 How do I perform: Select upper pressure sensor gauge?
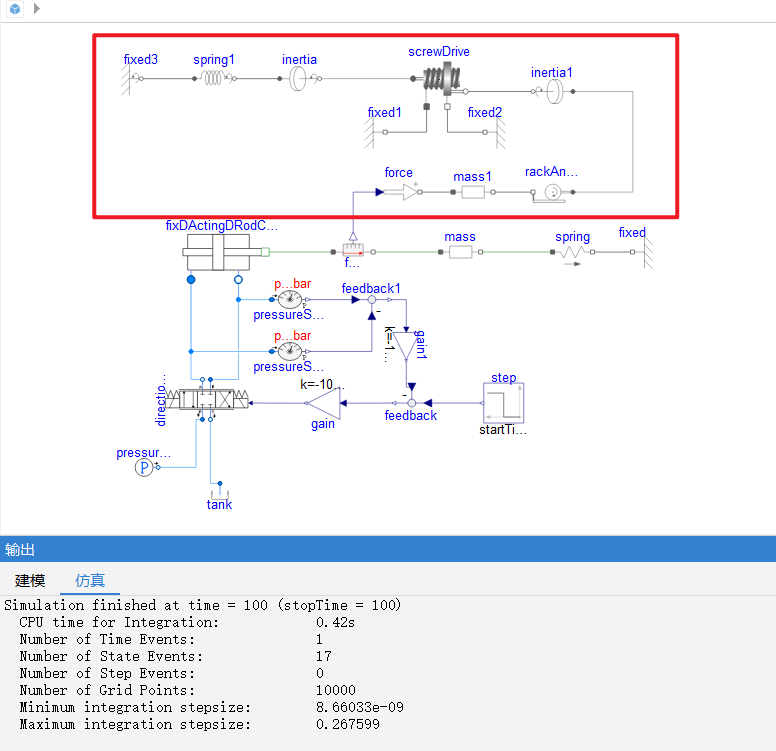point(290,300)
